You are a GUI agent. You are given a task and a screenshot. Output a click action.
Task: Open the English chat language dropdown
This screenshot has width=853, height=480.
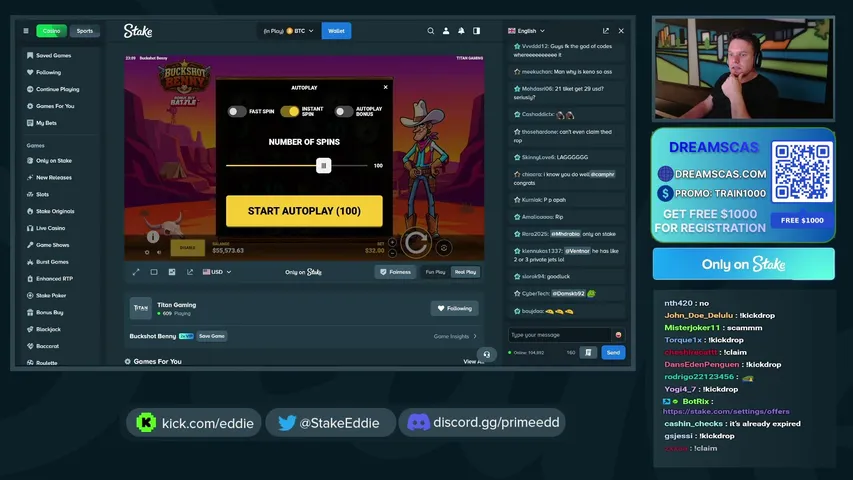click(x=526, y=31)
